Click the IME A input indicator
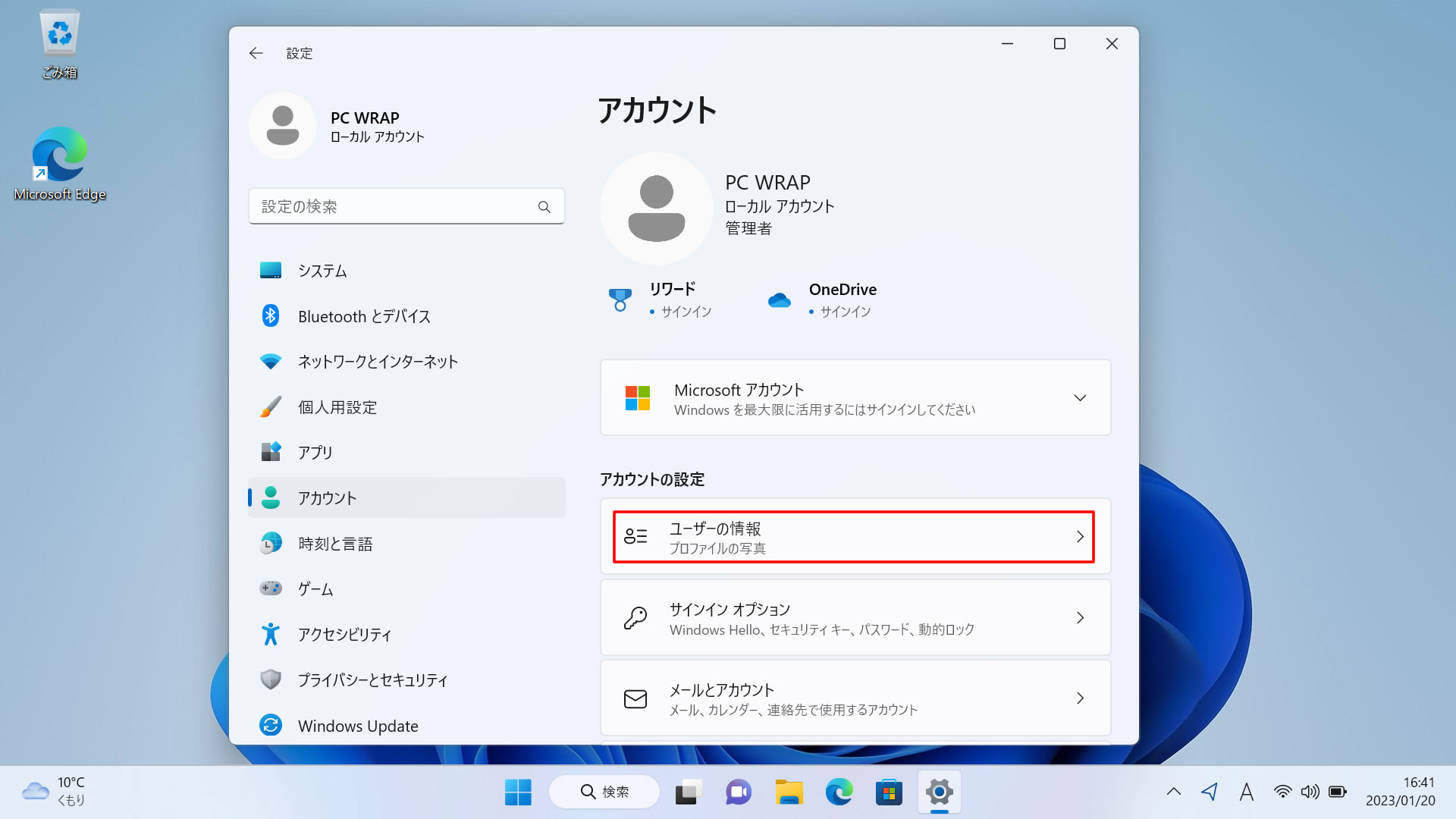Viewport: 1456px width, 819px height. (x=1246, y=792)
